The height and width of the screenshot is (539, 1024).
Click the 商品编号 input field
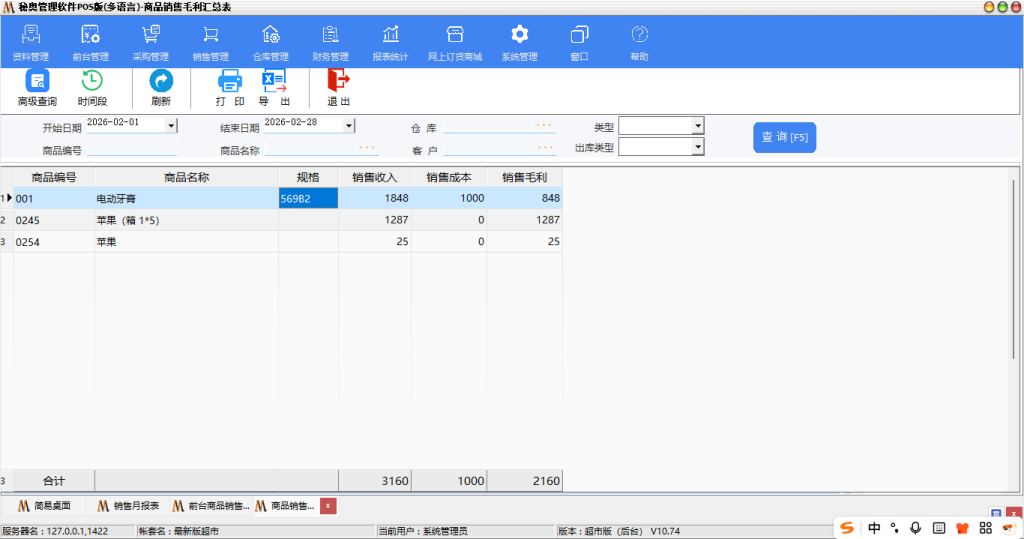pos(131,150)
